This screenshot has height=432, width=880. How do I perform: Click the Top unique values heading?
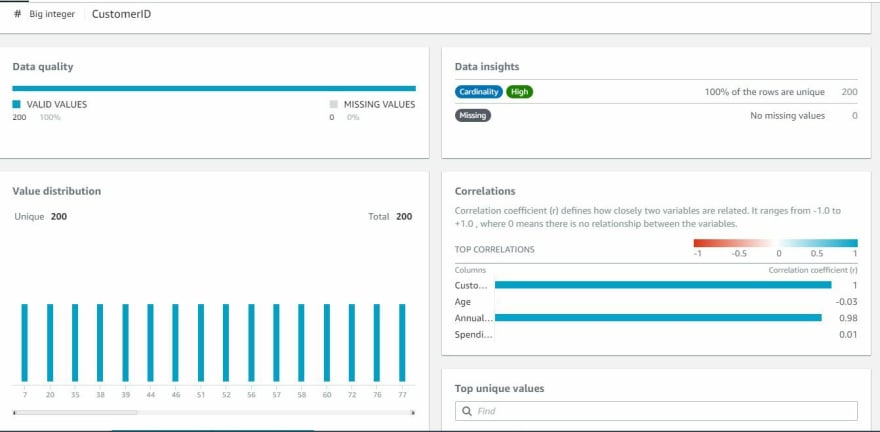(x=499, y=388)
